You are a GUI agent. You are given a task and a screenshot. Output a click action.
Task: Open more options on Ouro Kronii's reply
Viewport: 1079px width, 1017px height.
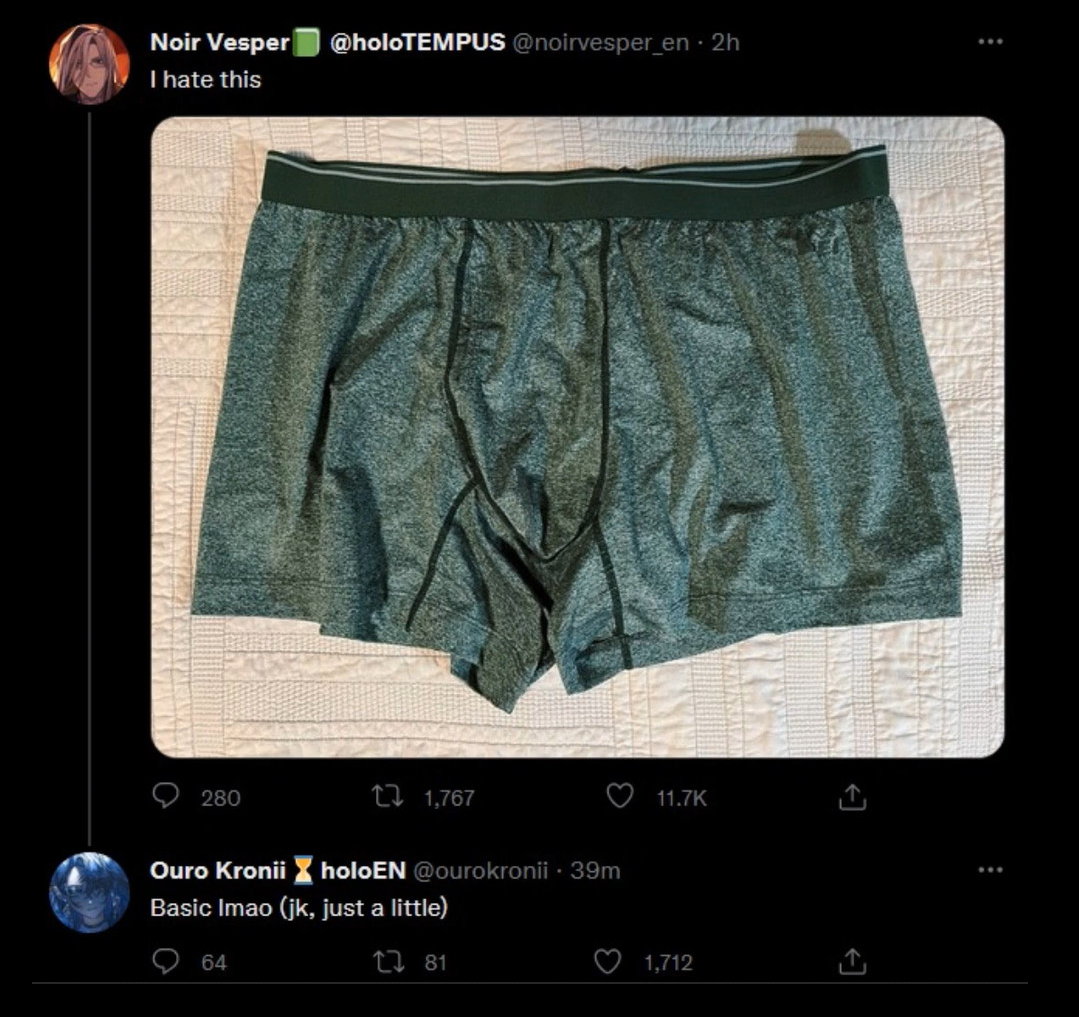coord(990,870)
